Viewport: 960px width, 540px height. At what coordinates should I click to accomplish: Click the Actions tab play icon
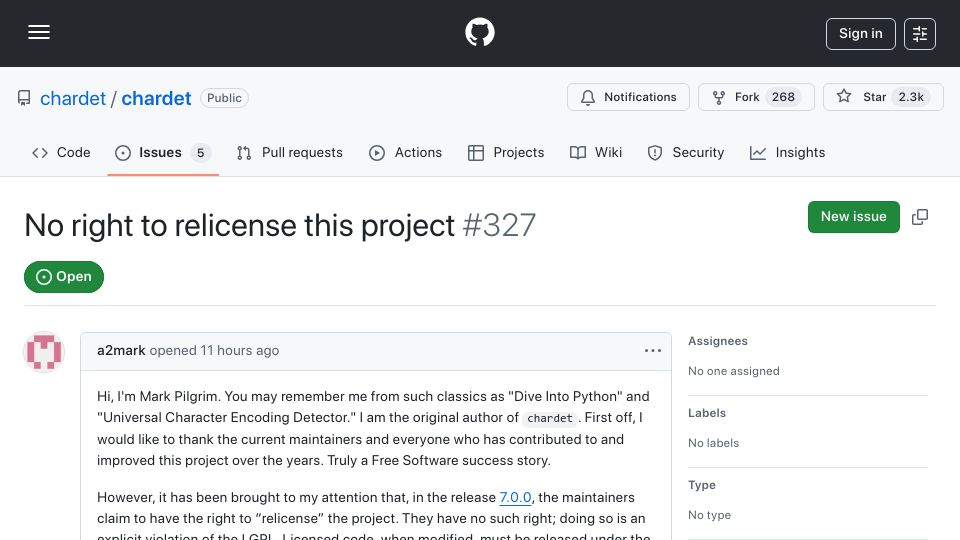click(x=377, y=153)
